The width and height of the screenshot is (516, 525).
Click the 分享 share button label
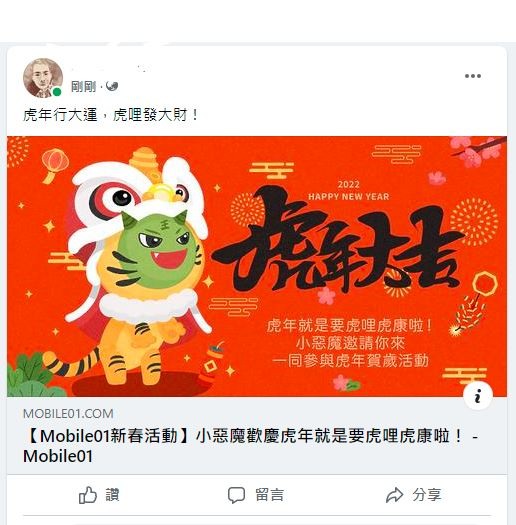[427, 495]
